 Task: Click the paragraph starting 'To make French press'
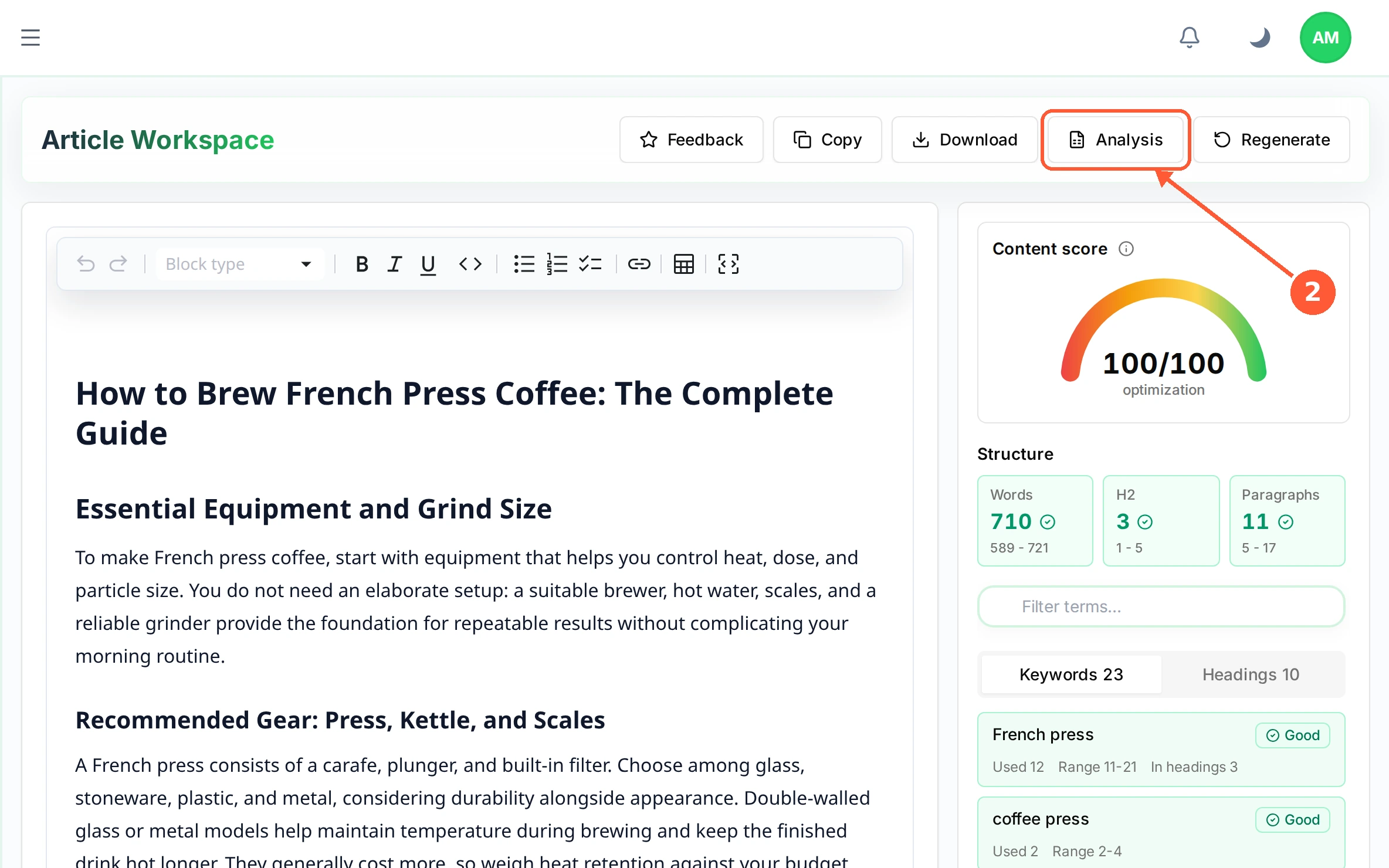476,606
